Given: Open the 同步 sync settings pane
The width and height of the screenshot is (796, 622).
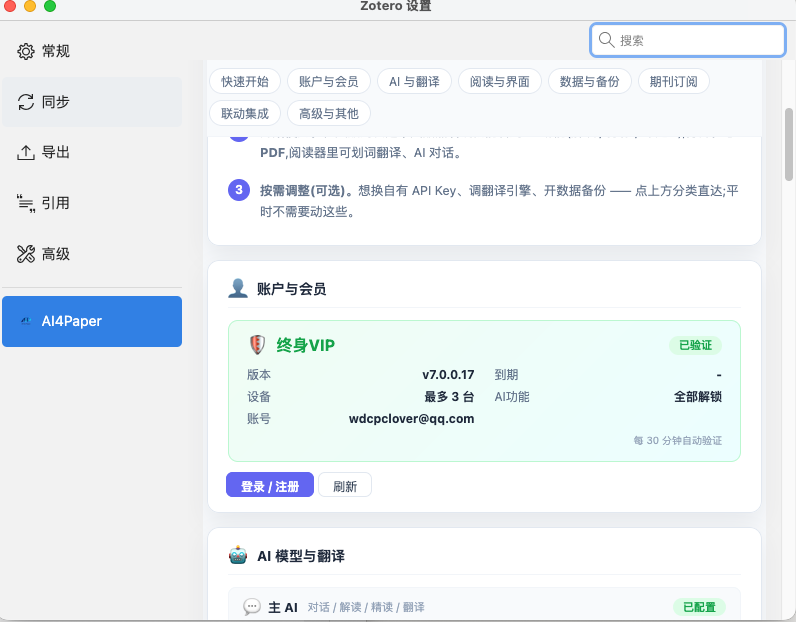Looking at the screenshot, I should coord(92,102).
